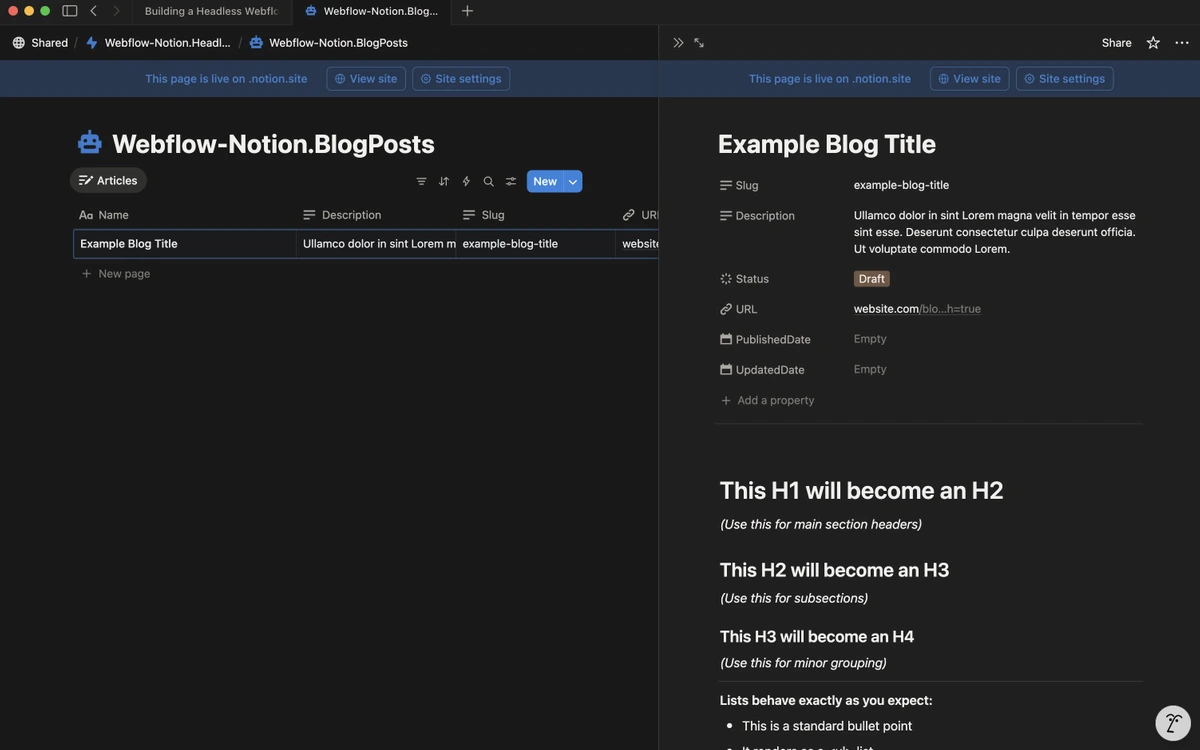Open the Draft status tag

[x=872, y=279]
